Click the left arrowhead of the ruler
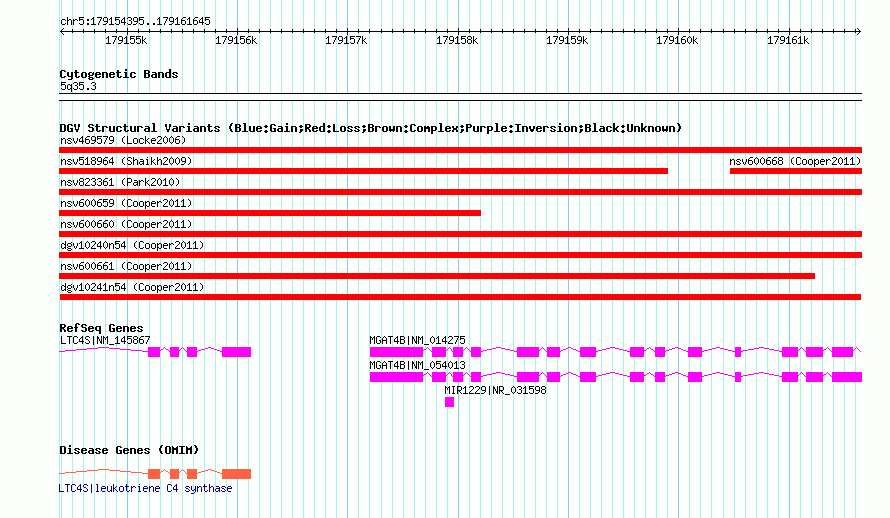The image size is (890, 518). click(62, 32)
